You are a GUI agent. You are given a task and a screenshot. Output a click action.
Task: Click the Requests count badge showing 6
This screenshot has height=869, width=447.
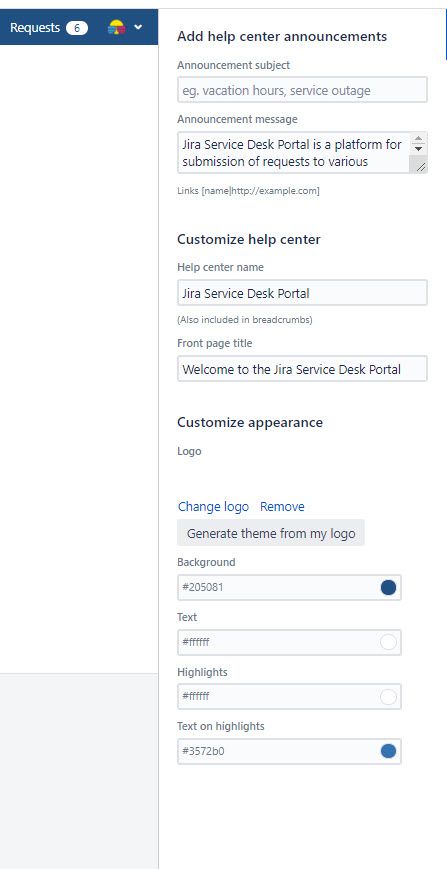[x=76, y=28]
